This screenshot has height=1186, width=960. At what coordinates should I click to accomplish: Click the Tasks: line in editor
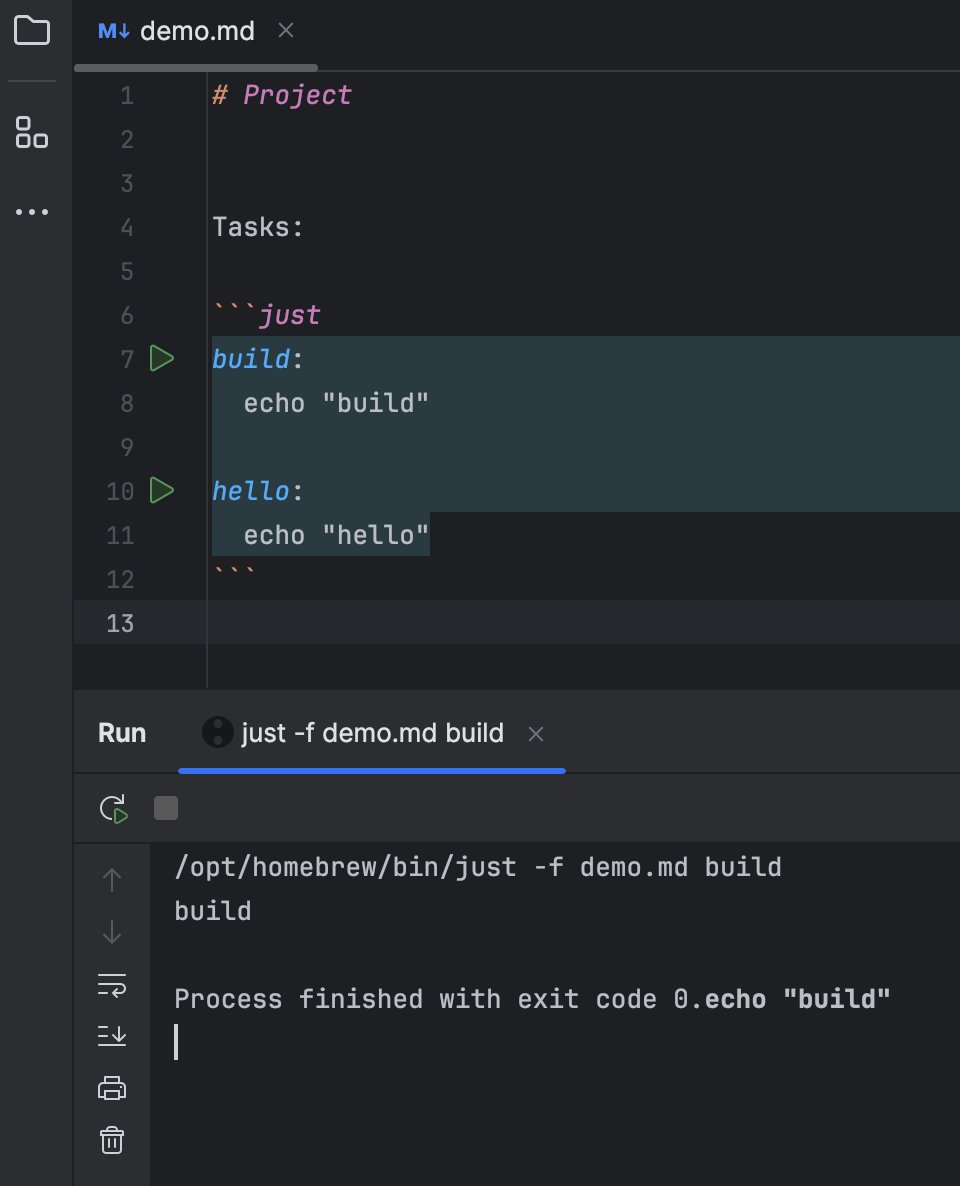click(x=257, y=227)
